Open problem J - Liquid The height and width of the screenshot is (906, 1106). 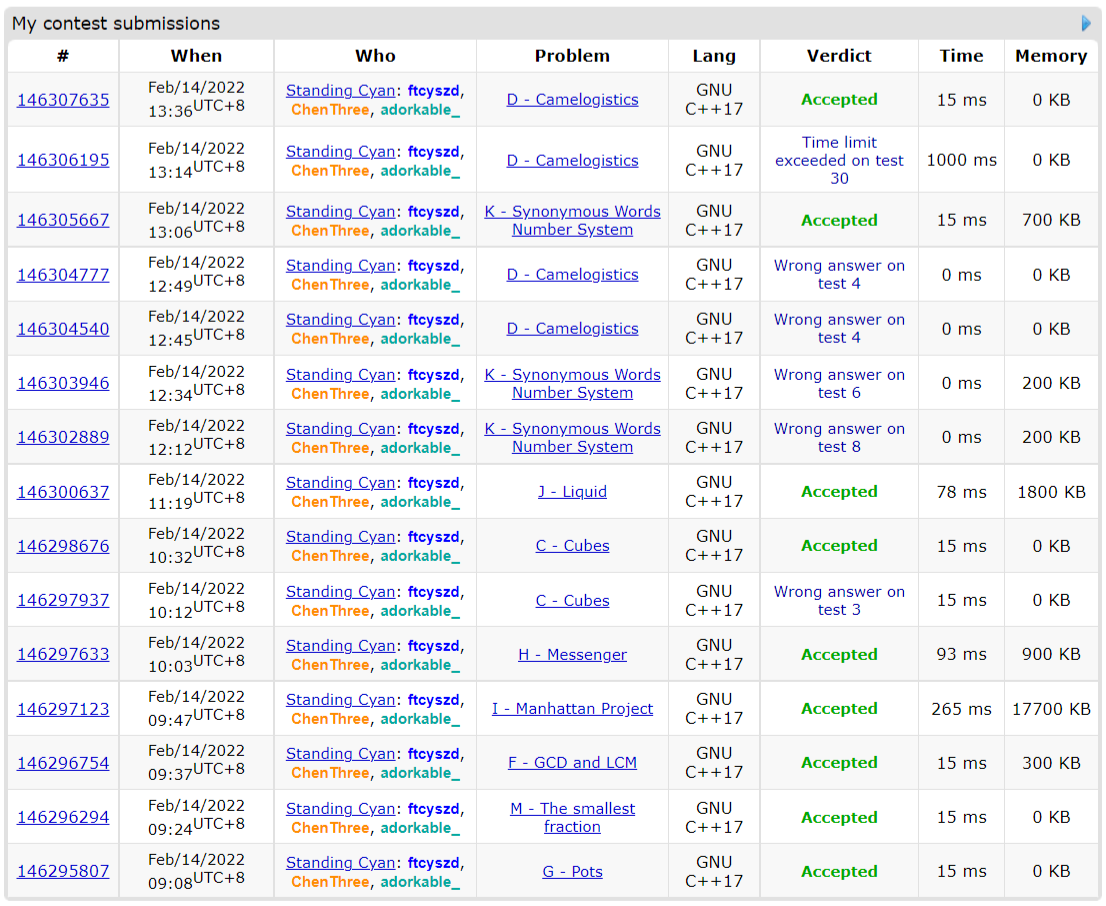pos(572,492)
